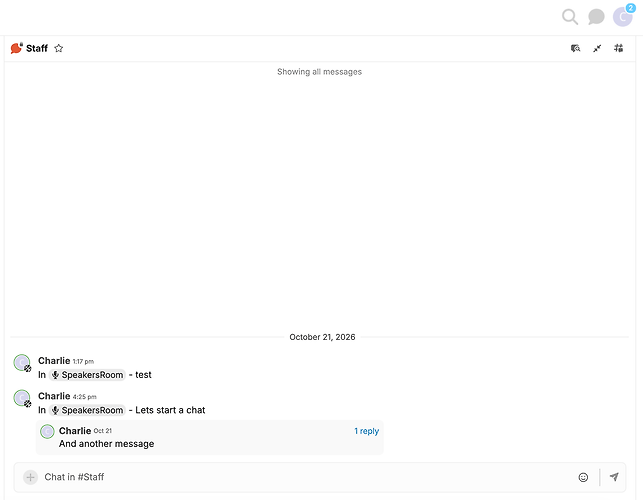
Task: Click the October 21, 2026 date separator
Action: coord(322,337)
